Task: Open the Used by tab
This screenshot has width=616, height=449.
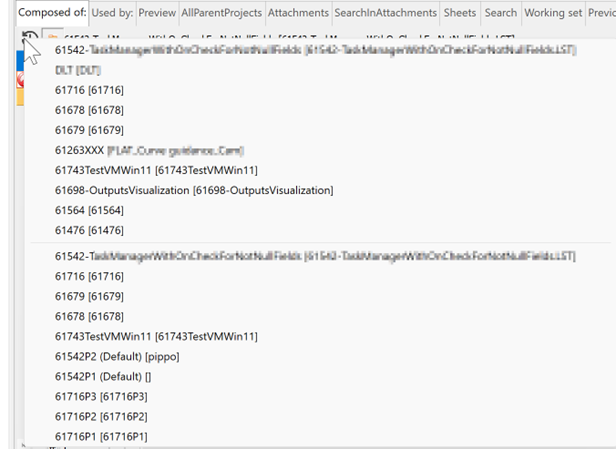Action: coord(112,13)
